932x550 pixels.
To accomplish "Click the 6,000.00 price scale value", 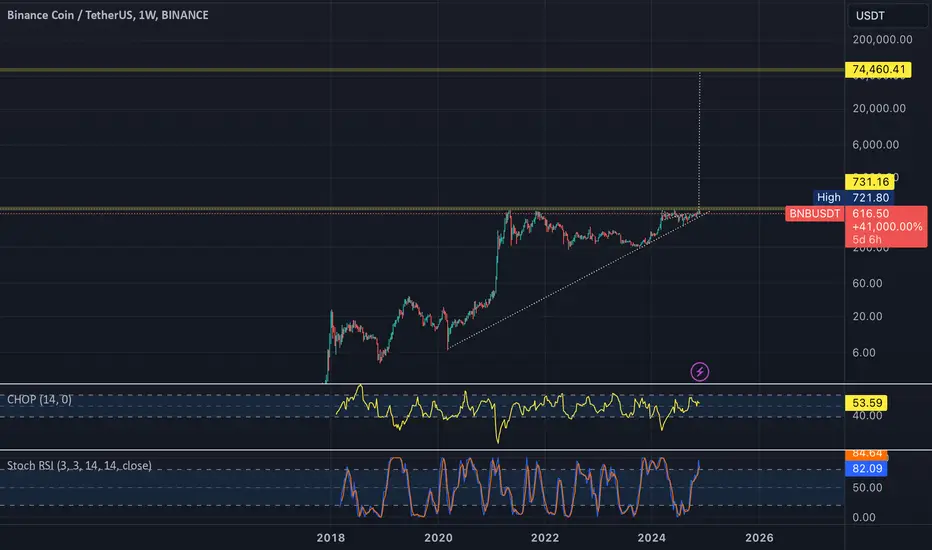I will 876,144.
